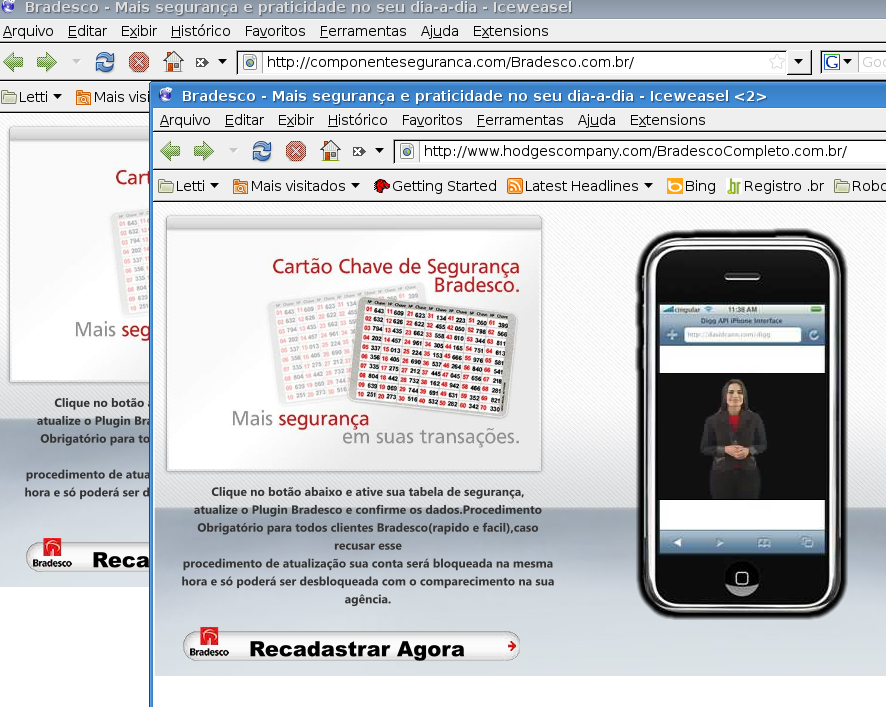Screen dimensions: 886x707
Task: Open dropdown next to tag icon, front window
Action: (380, 151)
